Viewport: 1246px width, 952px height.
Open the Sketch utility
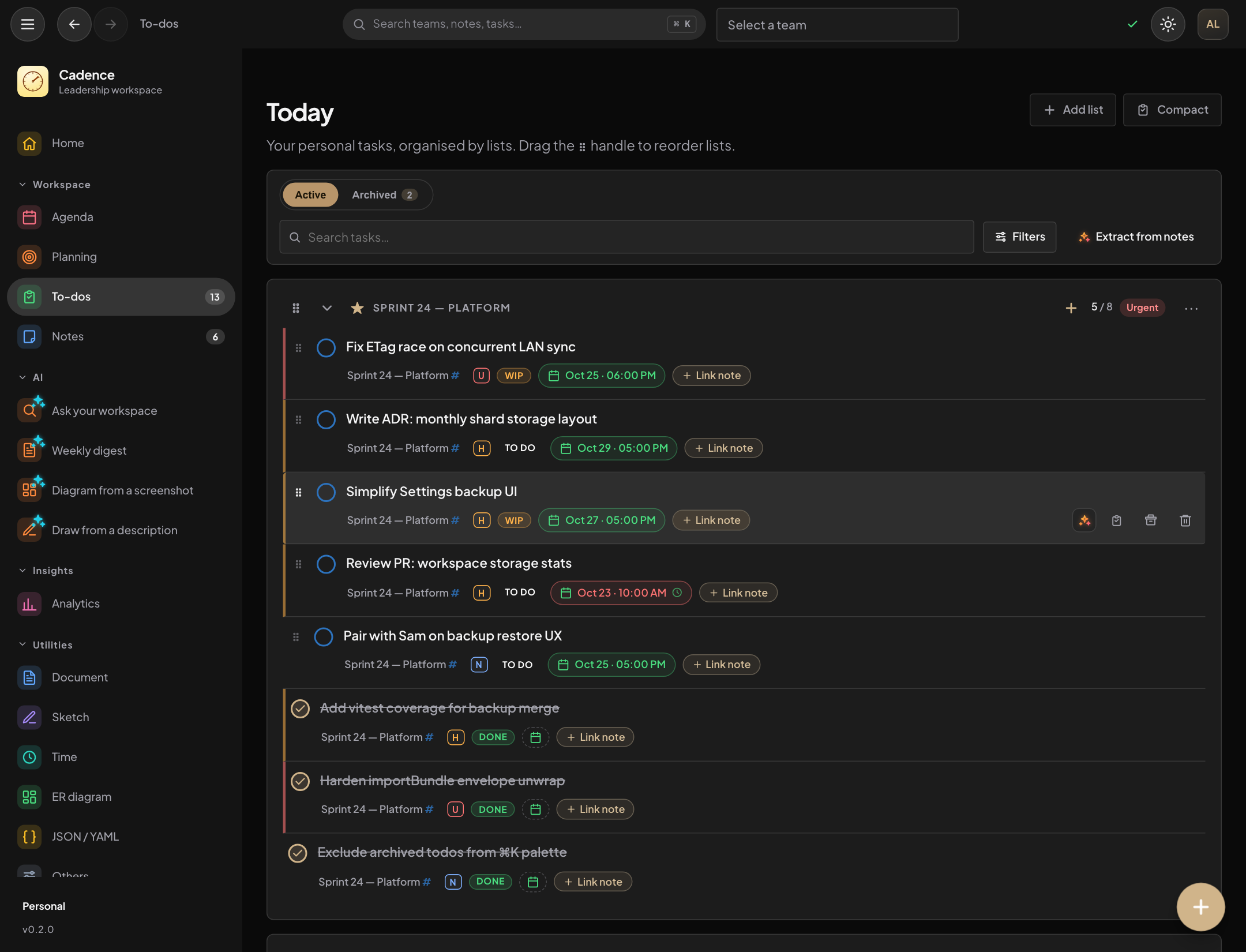tap(121, 717)
